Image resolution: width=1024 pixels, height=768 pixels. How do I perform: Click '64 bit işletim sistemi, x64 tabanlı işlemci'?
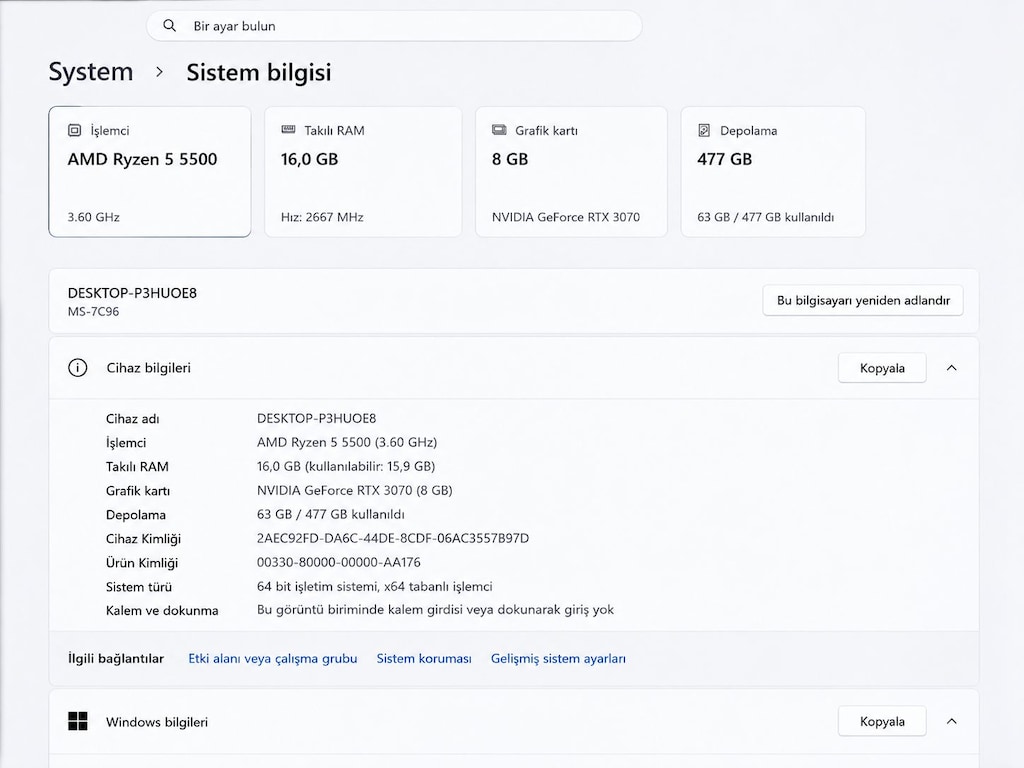click(375, 586)
